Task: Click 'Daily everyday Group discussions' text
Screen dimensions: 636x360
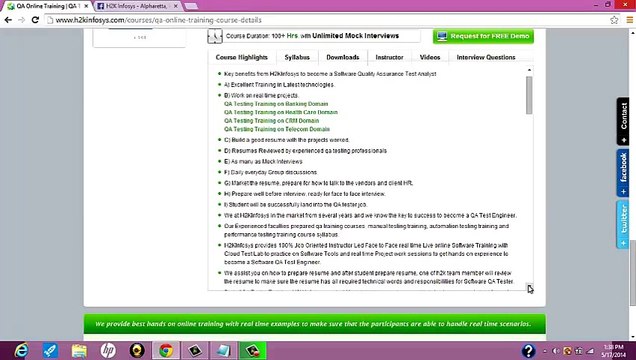Action: pyautogui.click(x=271, y=172)
